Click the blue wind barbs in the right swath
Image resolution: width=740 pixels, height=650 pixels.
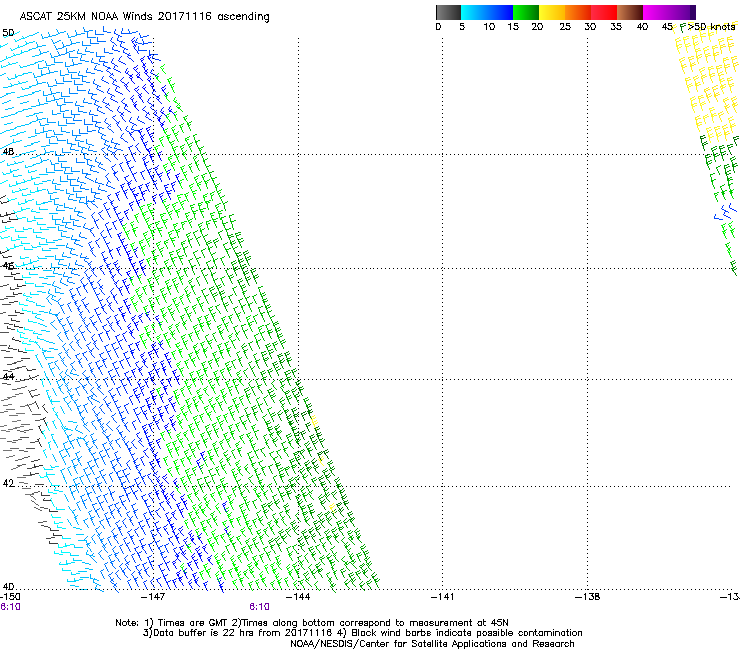(724, 211)
